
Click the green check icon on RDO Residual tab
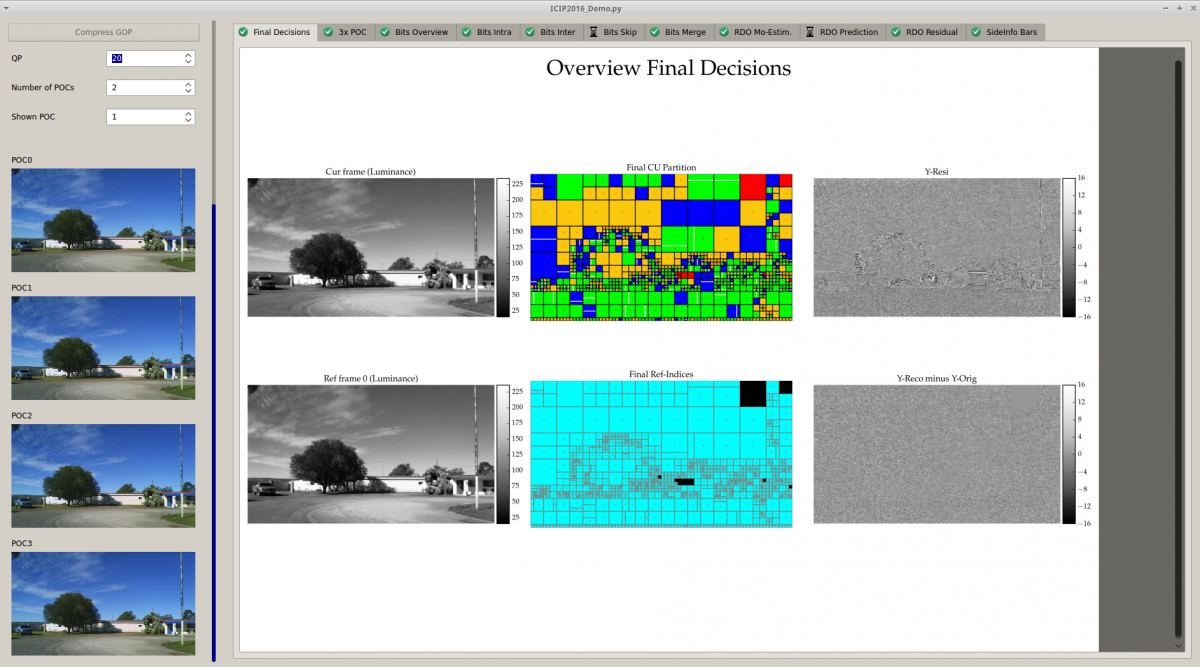[896, 32]
